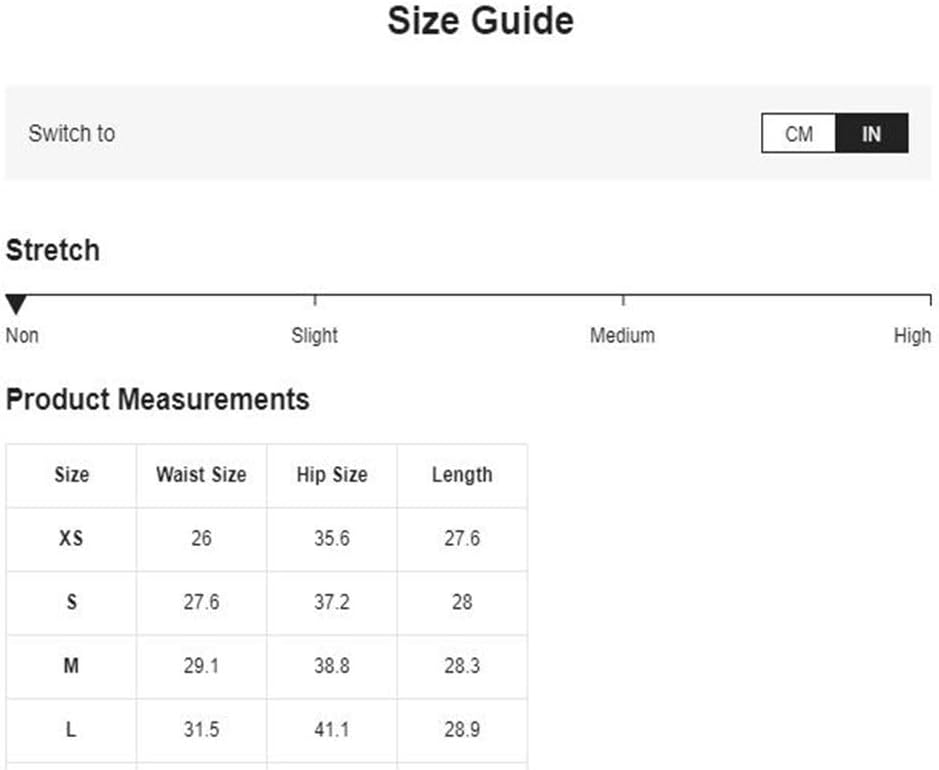Click the L length value 28.9
939x770 pixels.
coord(462,729)
